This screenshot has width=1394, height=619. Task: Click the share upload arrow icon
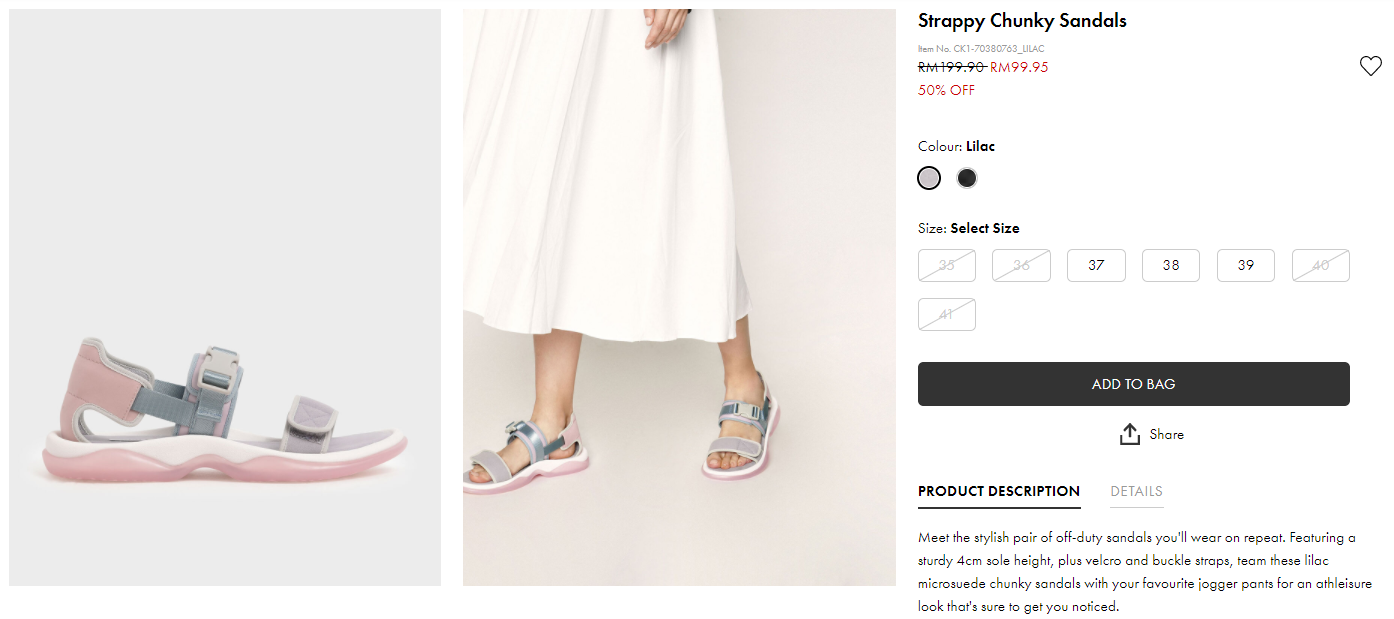click(x=1130, y=434)
